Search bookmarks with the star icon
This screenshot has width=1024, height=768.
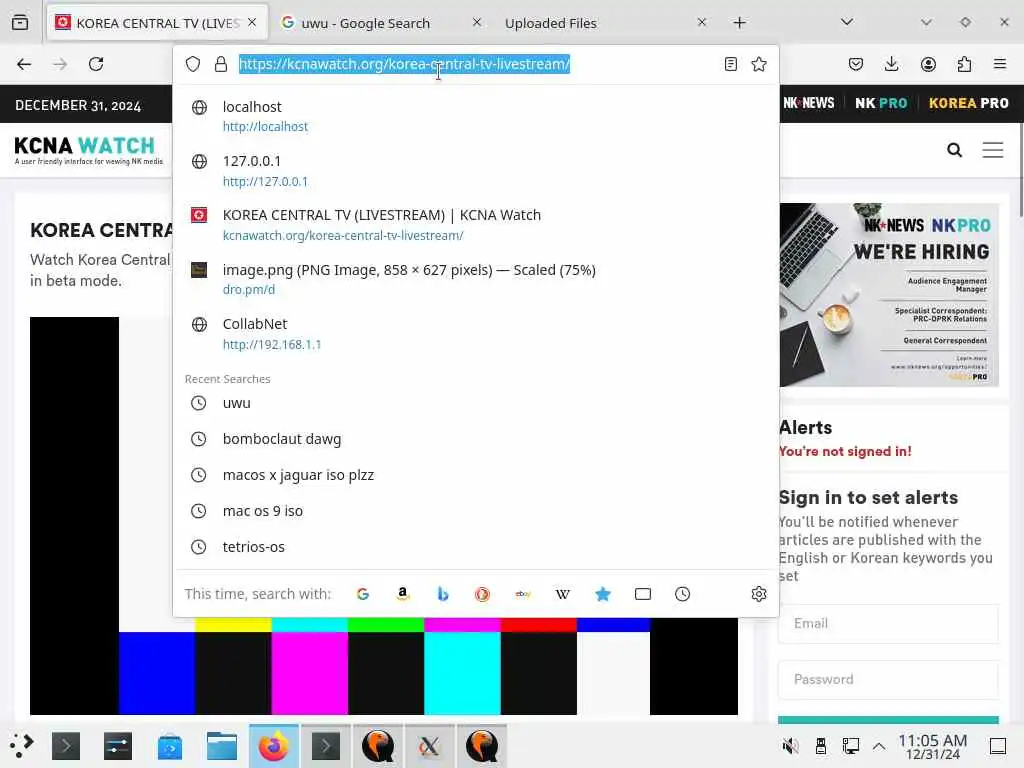click(x=603, y=594)
